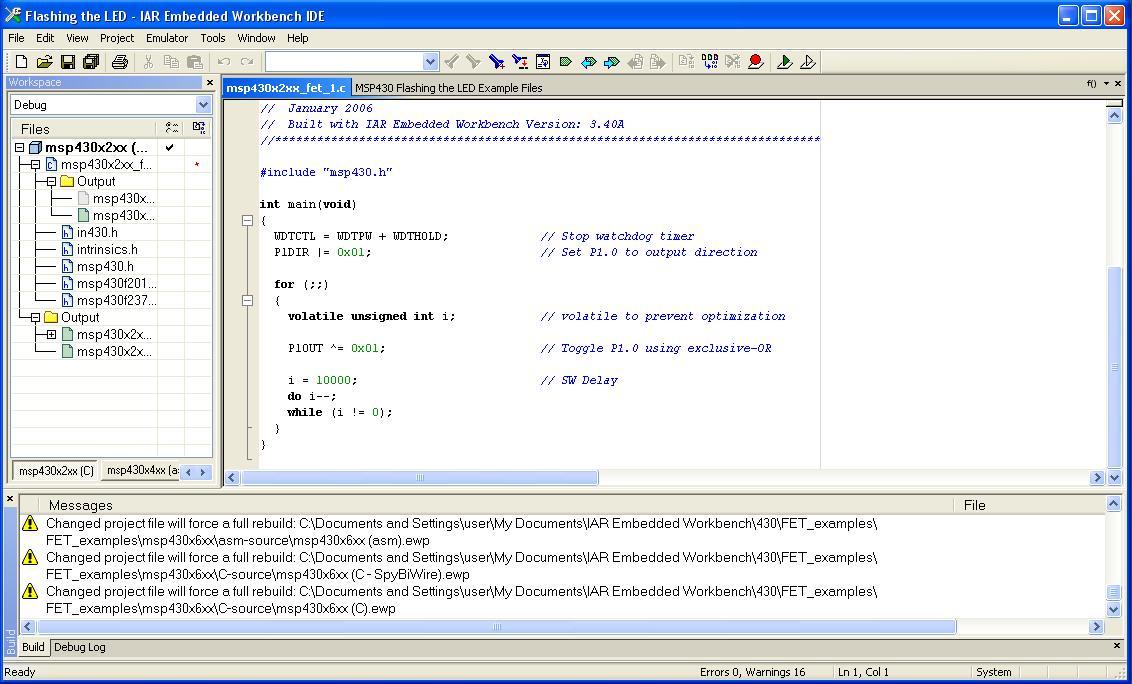Open the Emulator menu
The height and width of the screenshot is (684, 1132).
coord(167,38)
